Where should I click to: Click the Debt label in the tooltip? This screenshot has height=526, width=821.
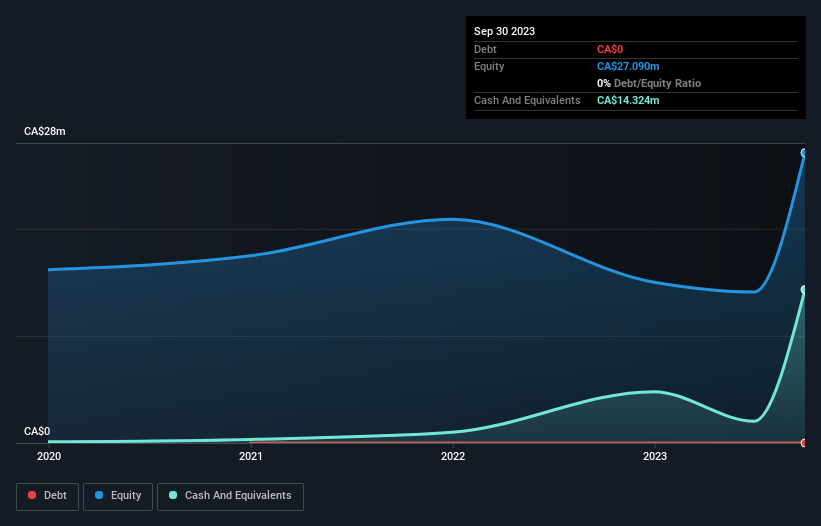485,49
